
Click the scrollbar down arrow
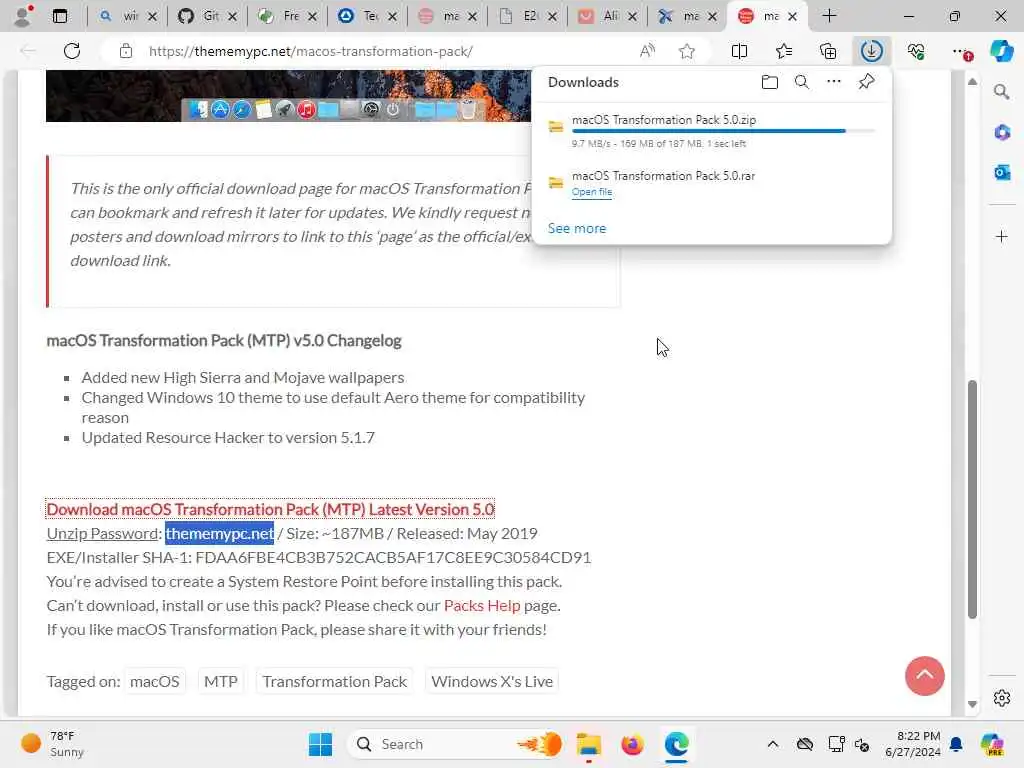(972, 704)
